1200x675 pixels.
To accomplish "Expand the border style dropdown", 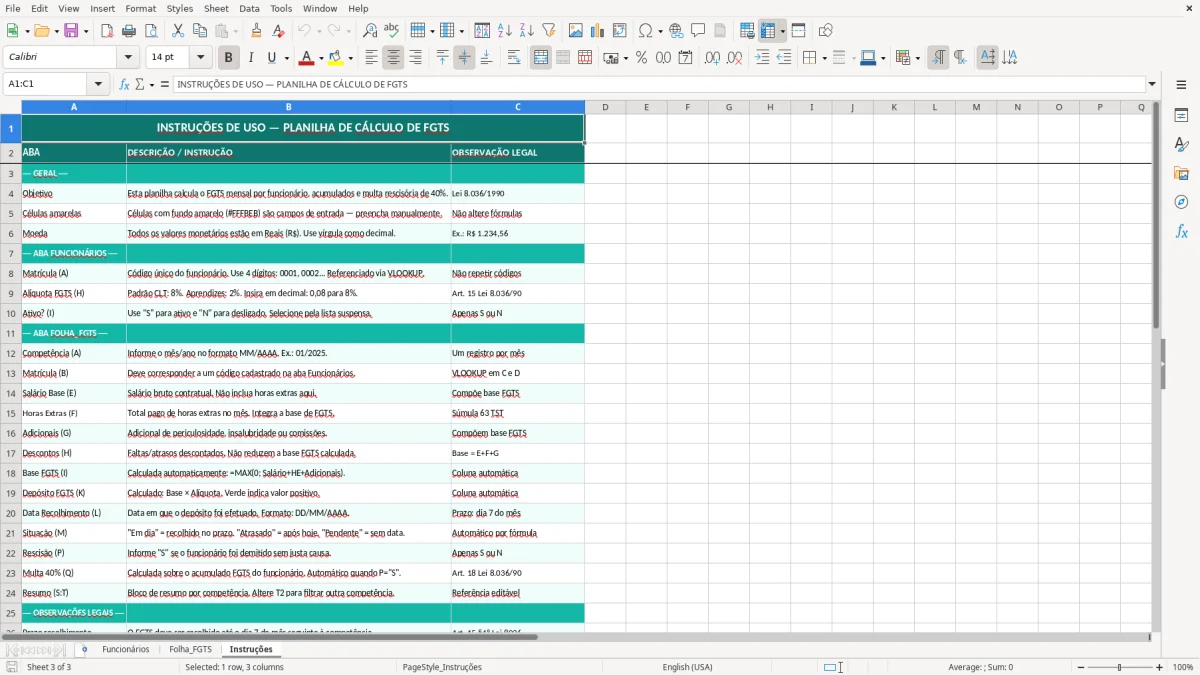I will tap(853, 57).
